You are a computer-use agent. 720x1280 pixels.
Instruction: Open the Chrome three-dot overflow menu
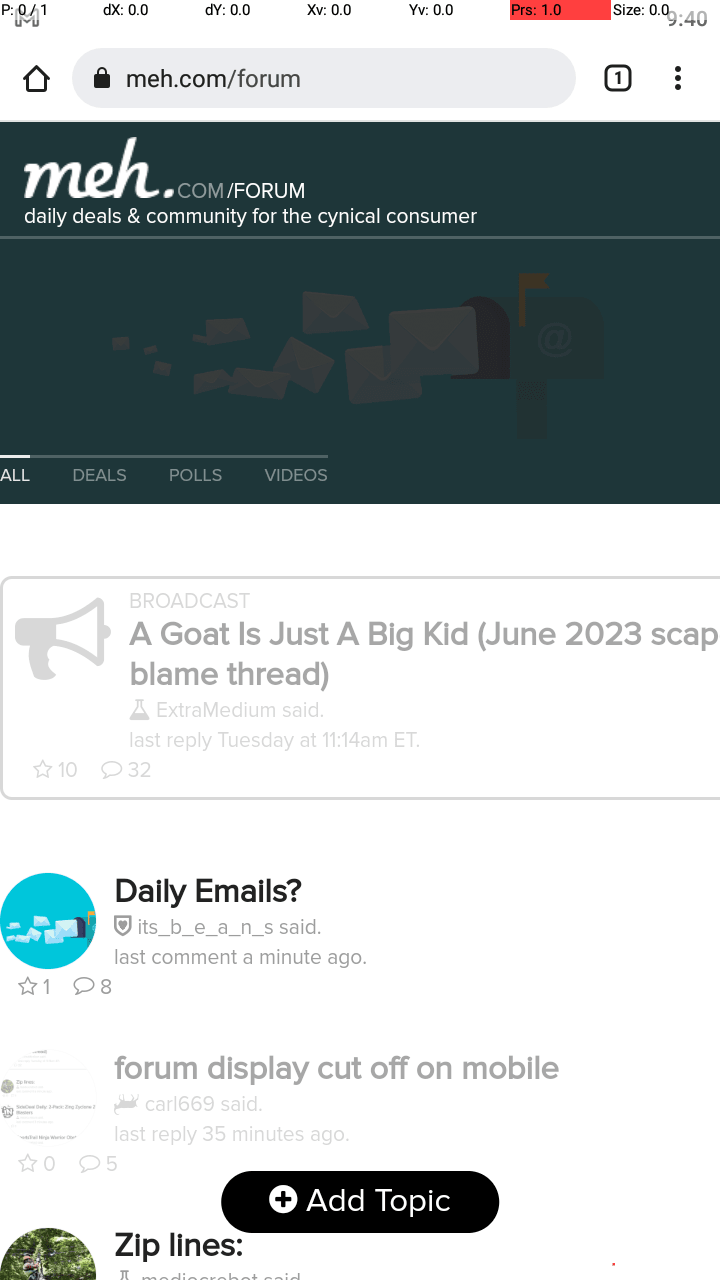(678, 78)
